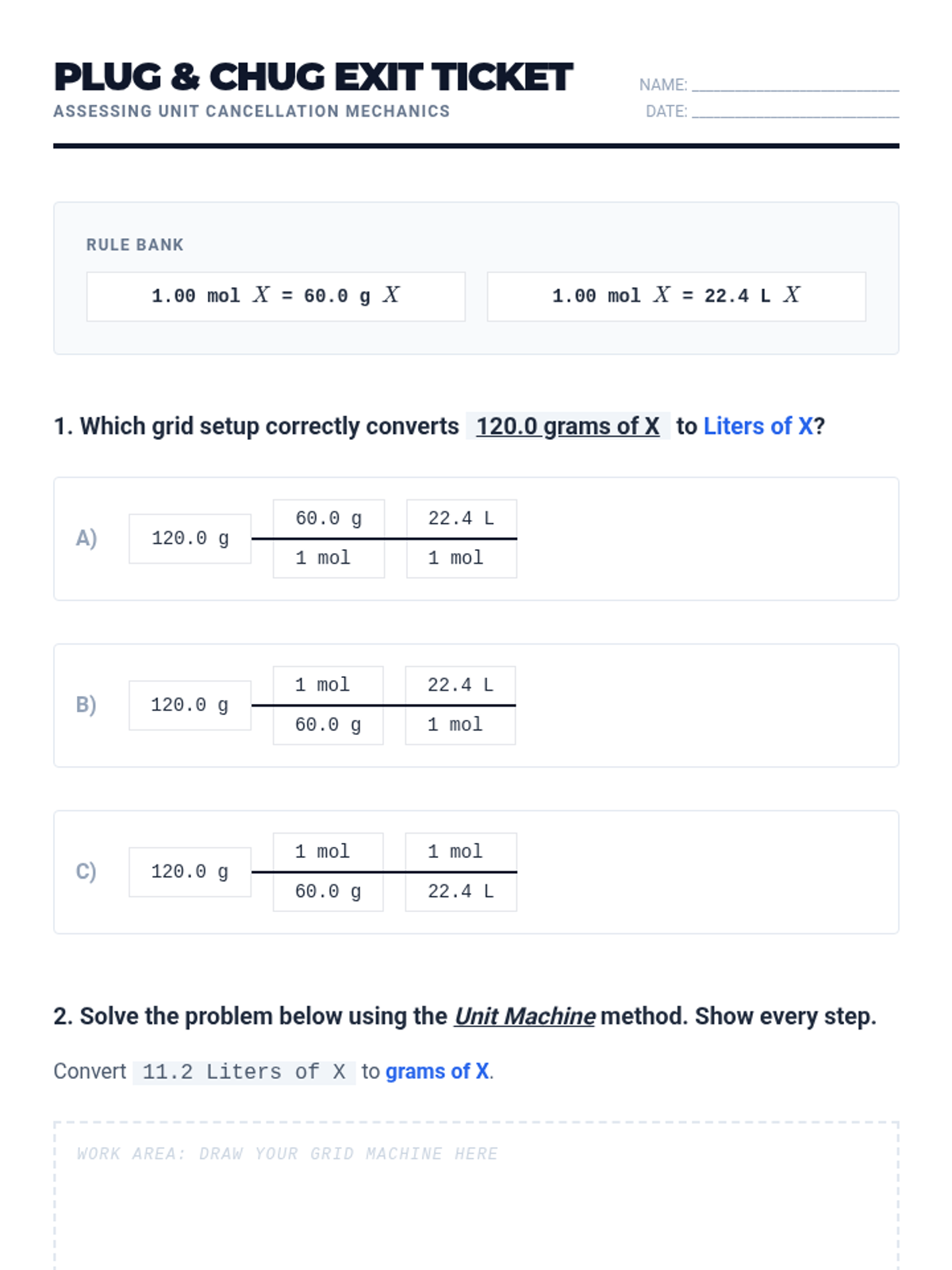Click the molar mass rule box (60.0 g)
Viewport: 952px width, 1270px height.
(x=275, y=296)
